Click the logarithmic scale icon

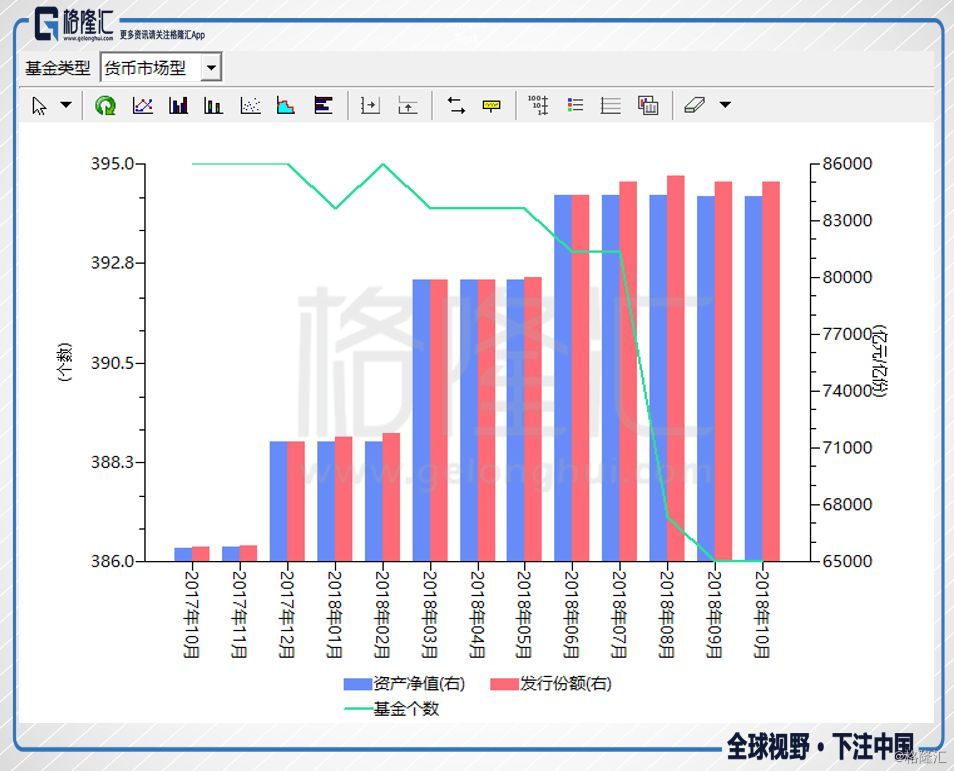tap(538, 105)
